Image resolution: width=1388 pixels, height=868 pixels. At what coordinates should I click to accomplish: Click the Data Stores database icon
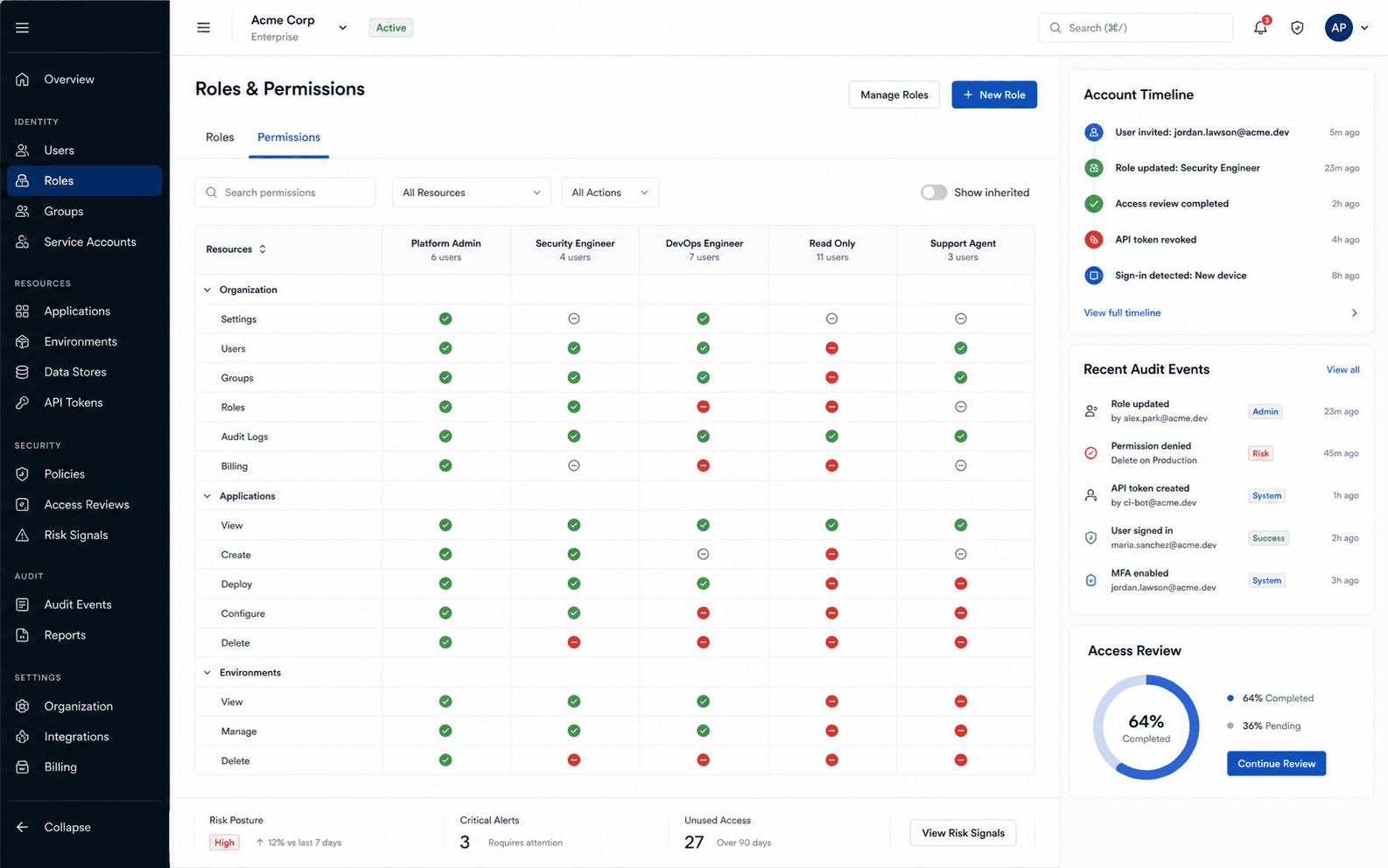pos(23,372)
